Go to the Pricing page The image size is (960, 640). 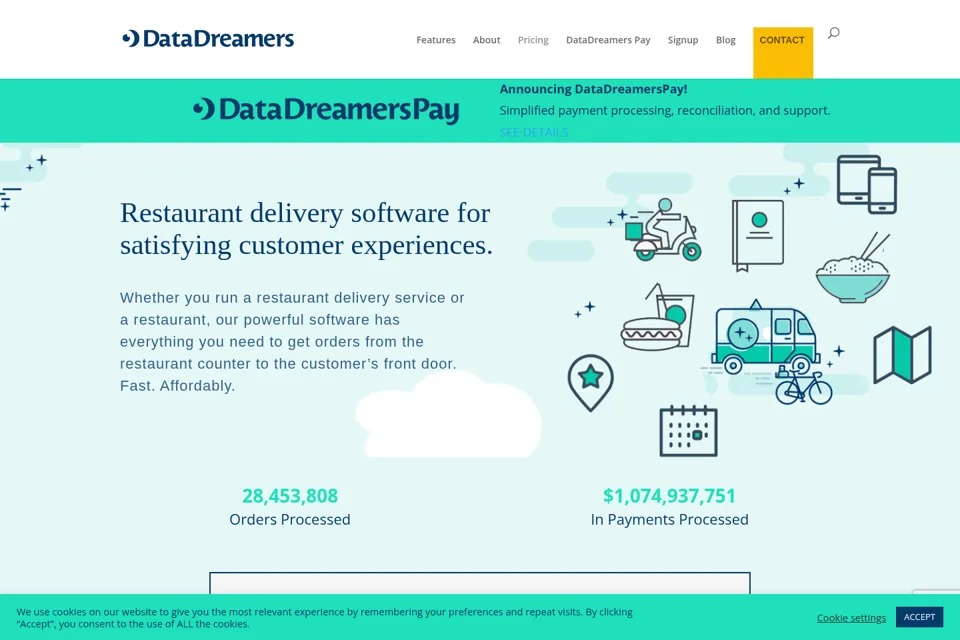533,40
